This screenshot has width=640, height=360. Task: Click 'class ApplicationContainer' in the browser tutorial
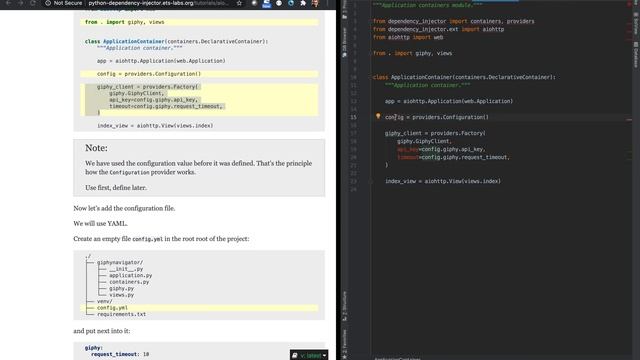pyautogui.click(x=125, y=41)
